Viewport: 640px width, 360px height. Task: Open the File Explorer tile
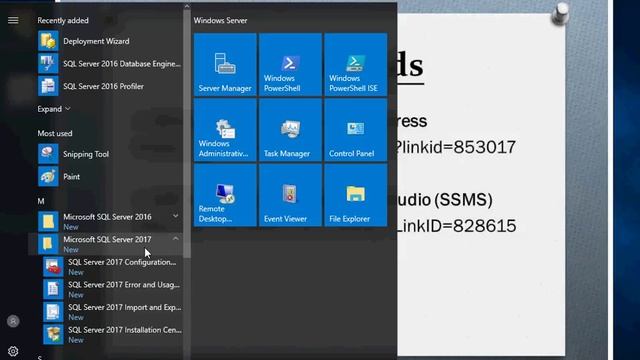point(356,195)
